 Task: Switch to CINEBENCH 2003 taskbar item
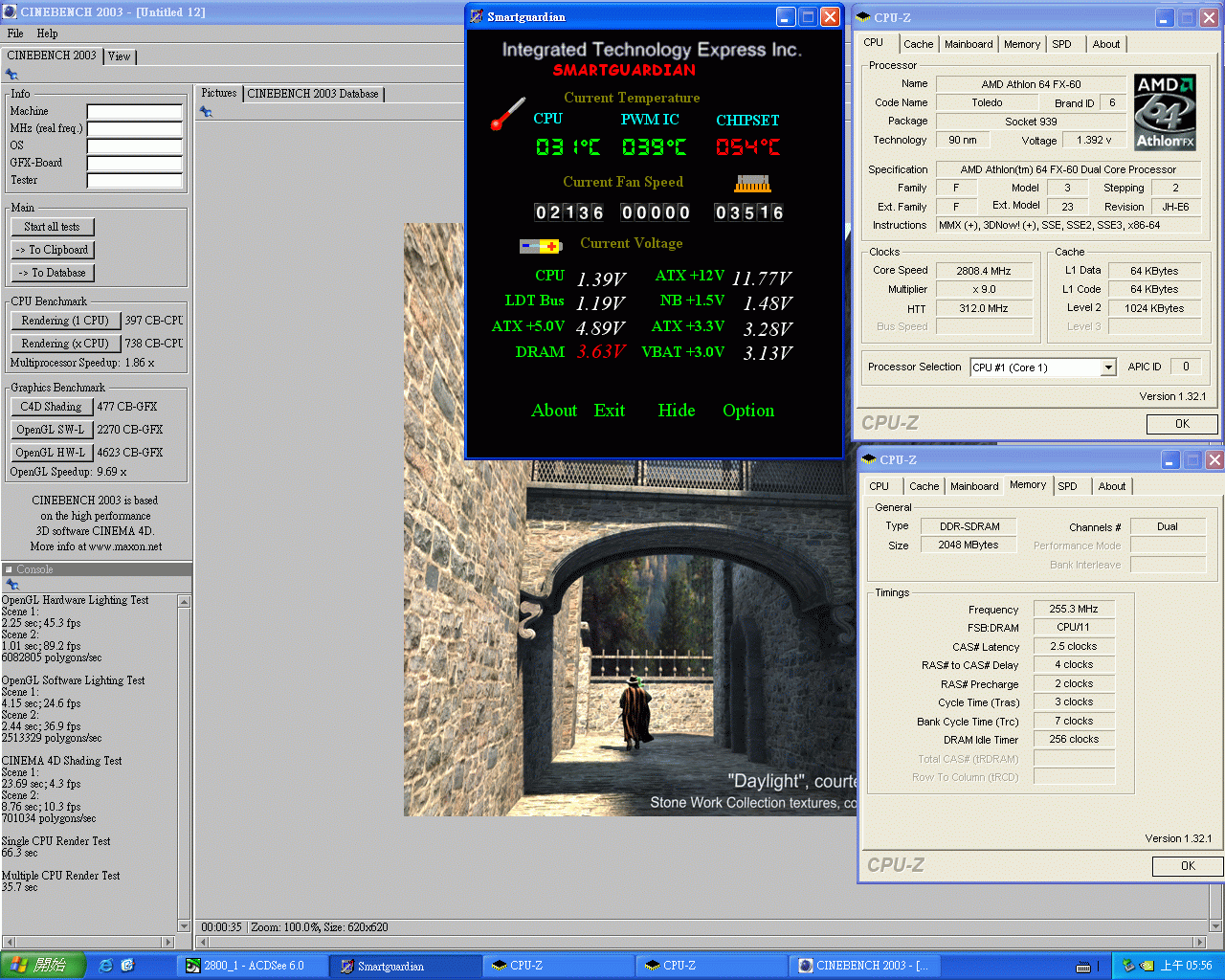865,966
